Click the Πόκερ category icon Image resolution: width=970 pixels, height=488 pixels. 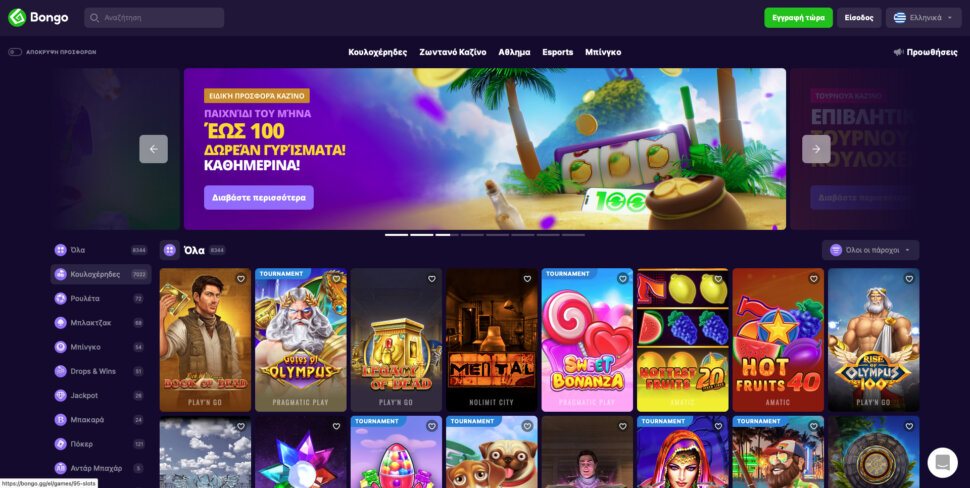(x=60, y=444)
